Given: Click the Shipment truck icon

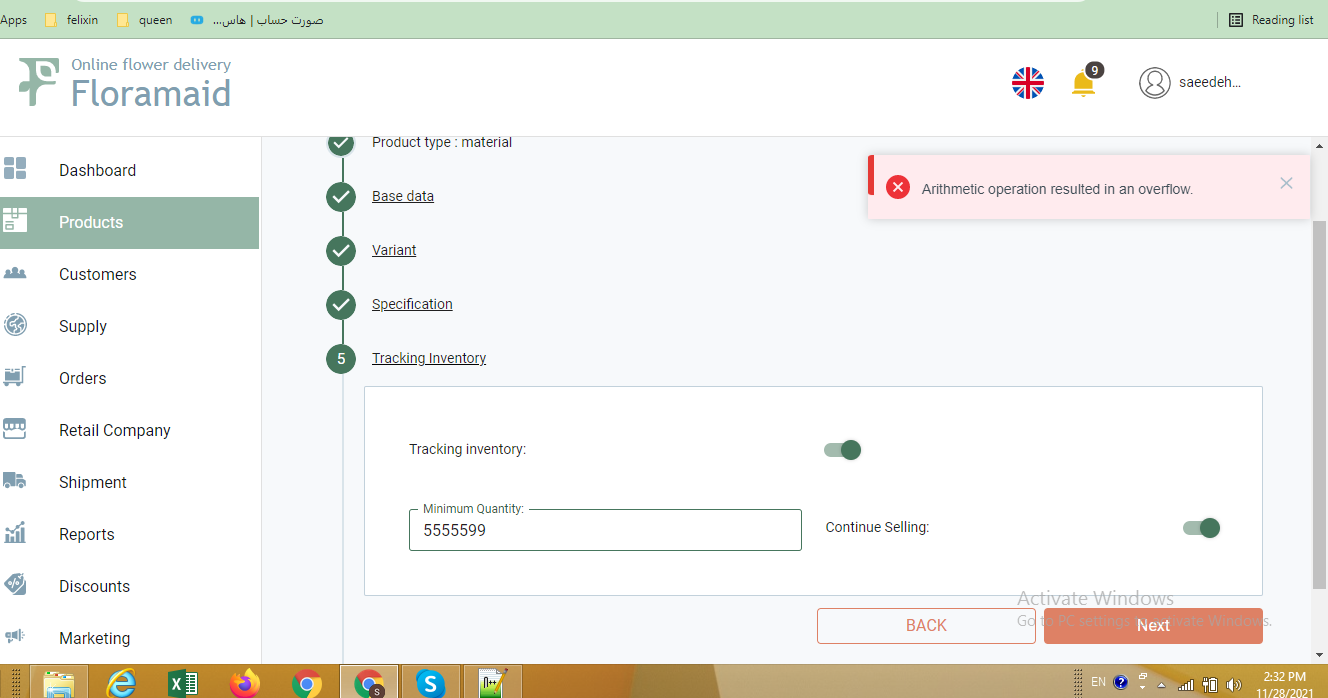Looking at the screenshot, I should tap(15, 481).
